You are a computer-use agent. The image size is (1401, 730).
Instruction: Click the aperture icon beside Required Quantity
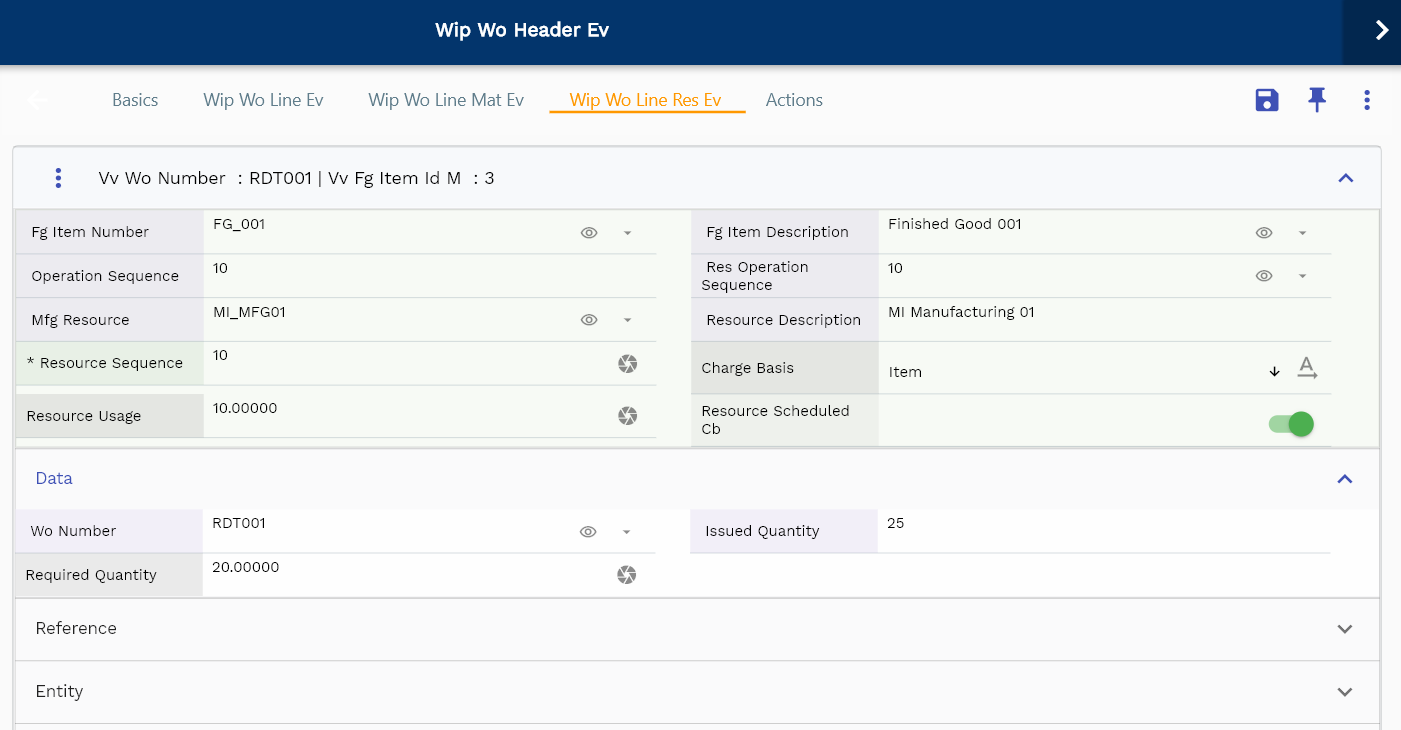point(627,575)
